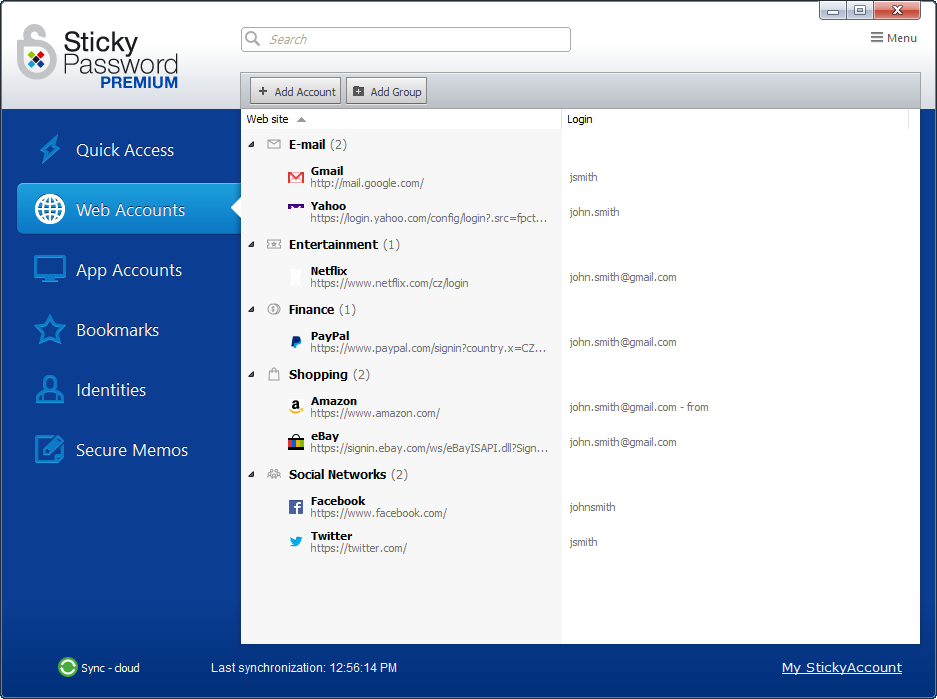Open the Bookmarks section

pos(129,329)
